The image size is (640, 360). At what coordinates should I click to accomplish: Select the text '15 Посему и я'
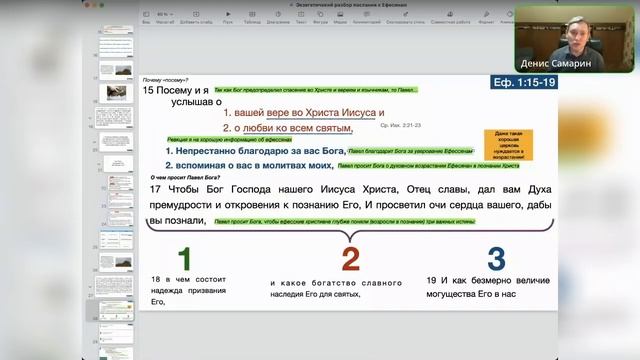pyautogui.click(x=176, y=90)
